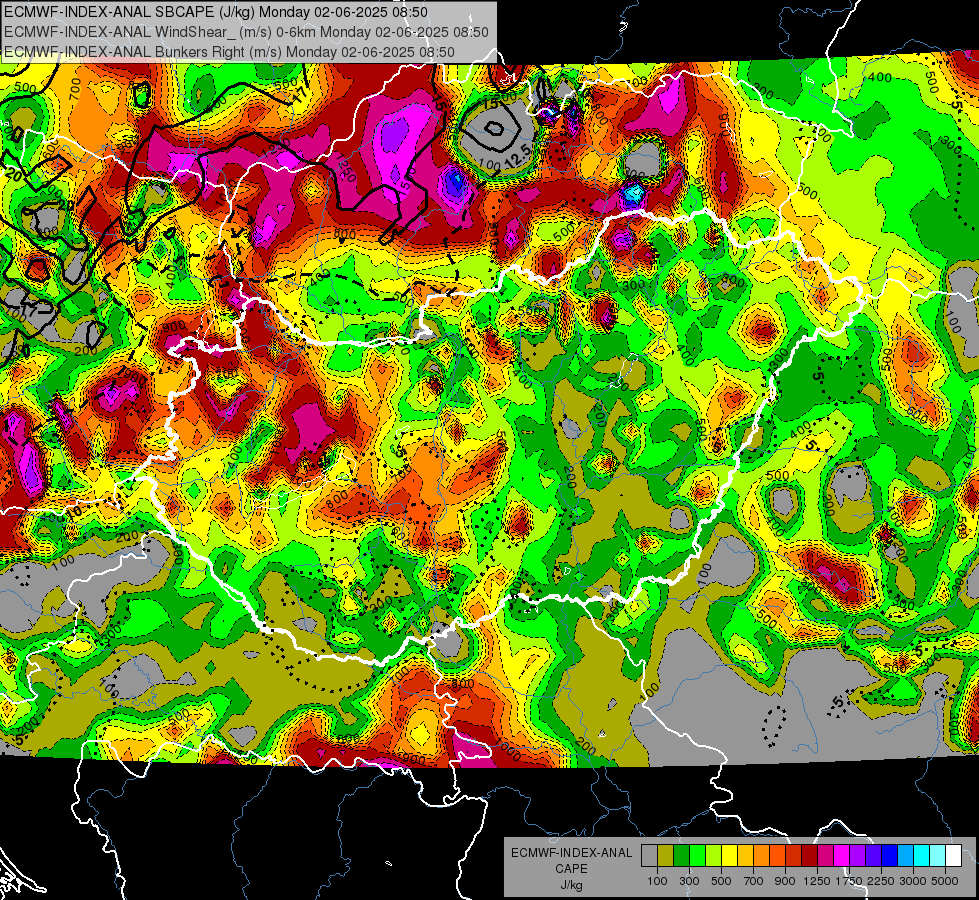Click the legend scale value 1750

[849, 881]
